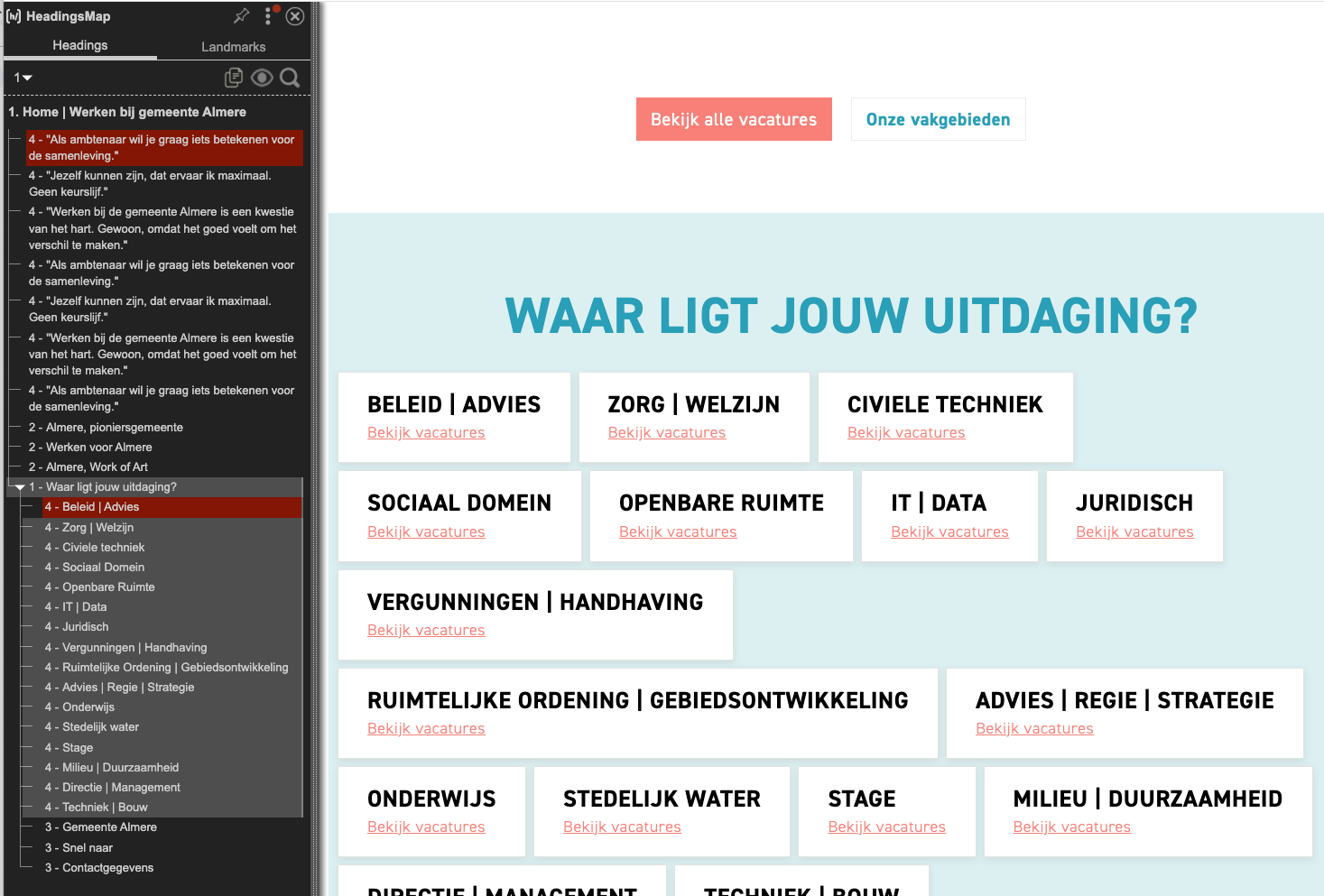Viewport: 1324px width, 896px height.
Task: Switch to the Landmarks tab
Action: tap(234, 46)
